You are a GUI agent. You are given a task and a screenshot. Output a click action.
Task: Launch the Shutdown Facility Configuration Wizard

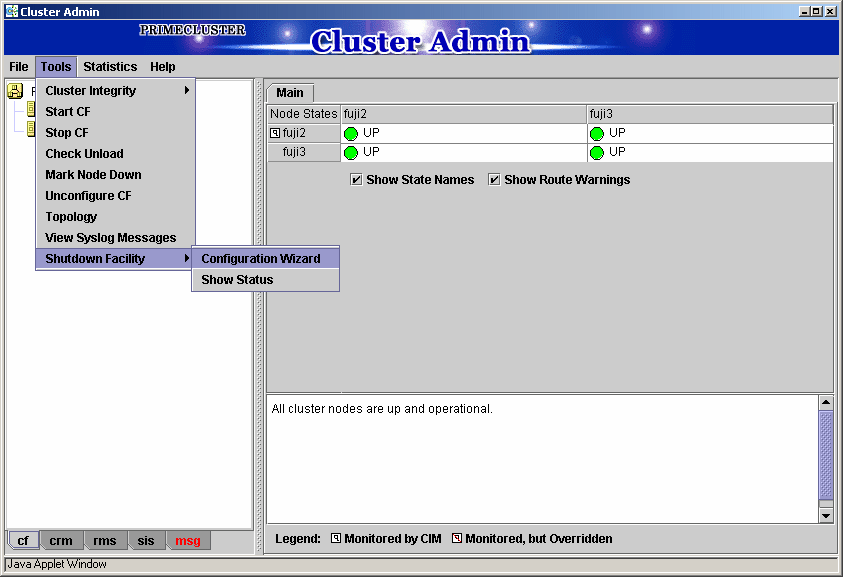point(266,258)
